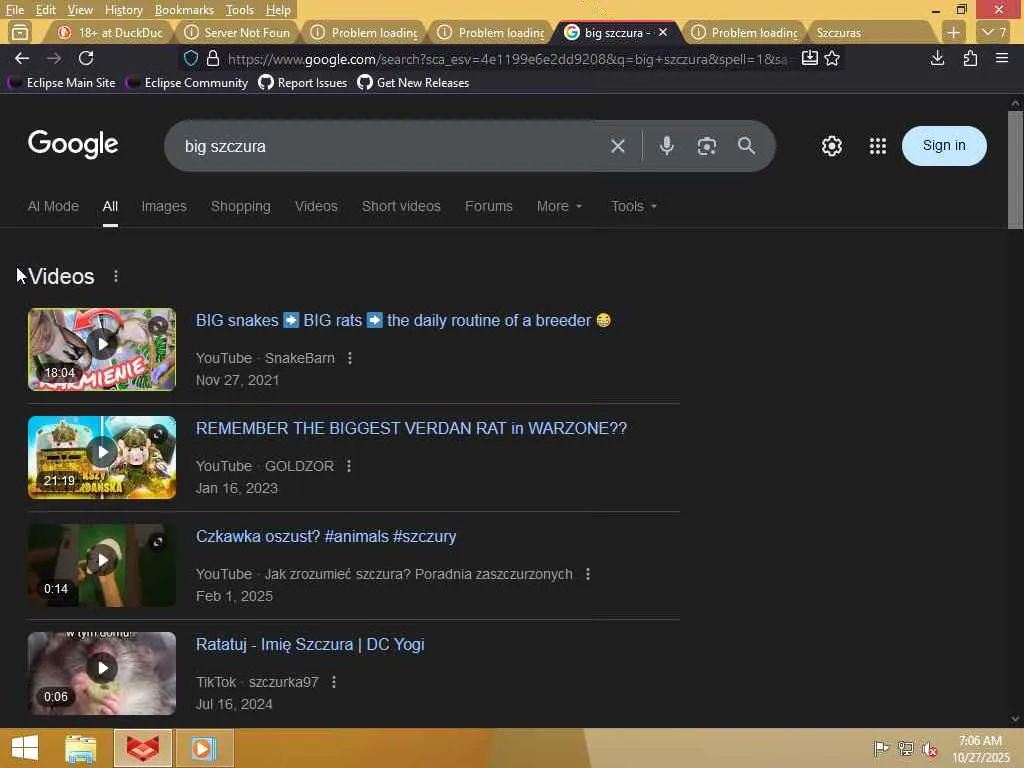Switch to the Short videos tab

(x=401, y=206)
